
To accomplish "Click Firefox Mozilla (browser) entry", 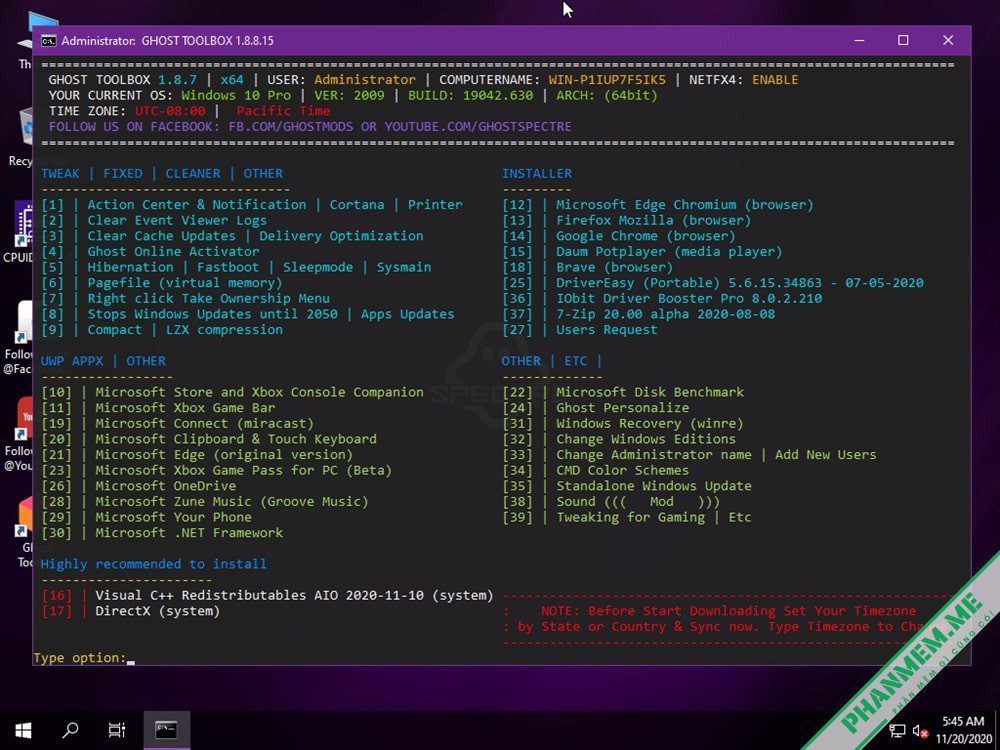I will [x=627, y=221].
